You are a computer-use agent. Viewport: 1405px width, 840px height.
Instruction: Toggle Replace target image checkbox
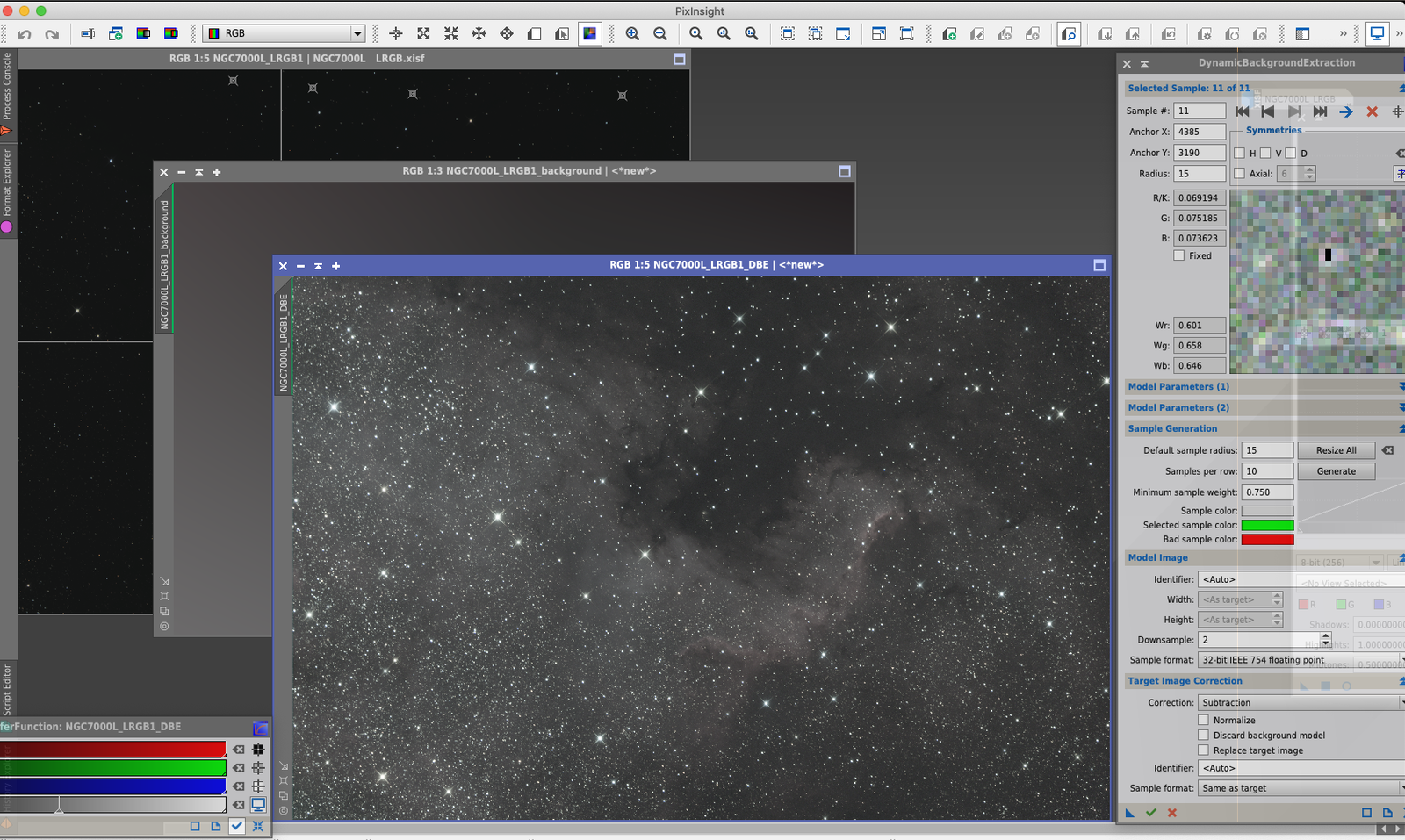point(1204,750)
